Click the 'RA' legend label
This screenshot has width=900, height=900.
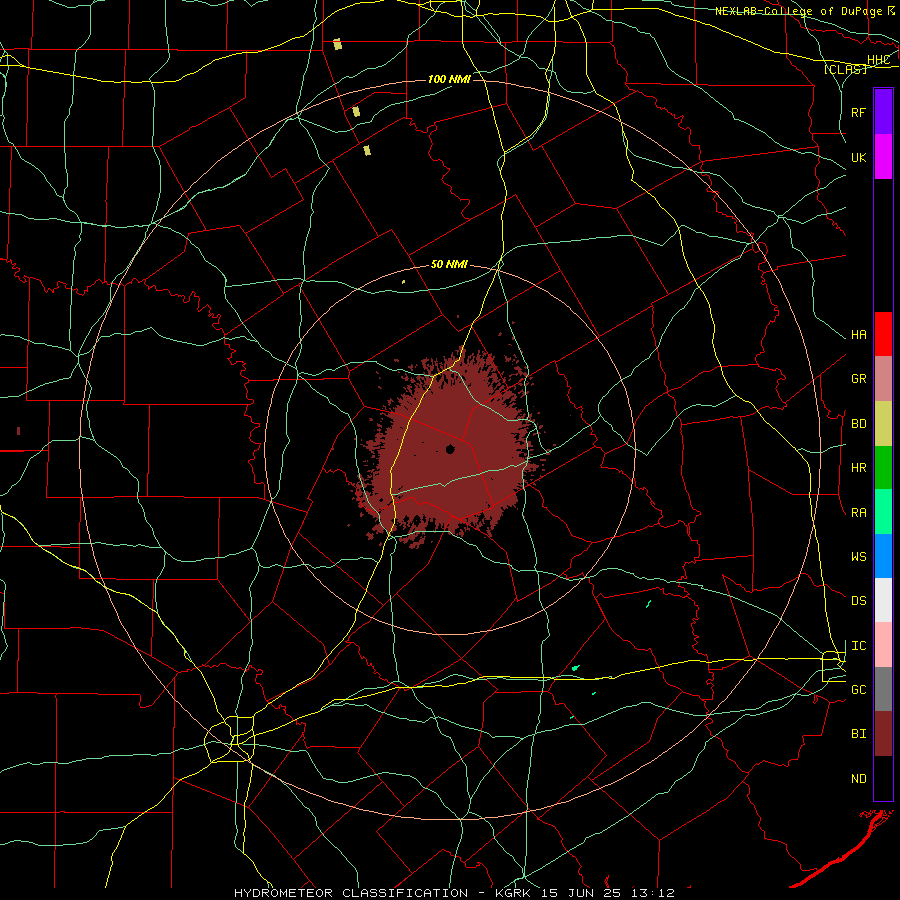pyautogui.click(x=859, y=513)
